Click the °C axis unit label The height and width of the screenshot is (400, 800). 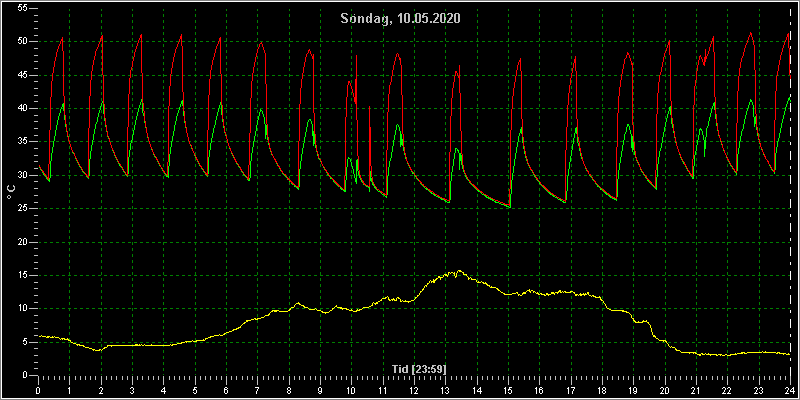tap(11, 192)
